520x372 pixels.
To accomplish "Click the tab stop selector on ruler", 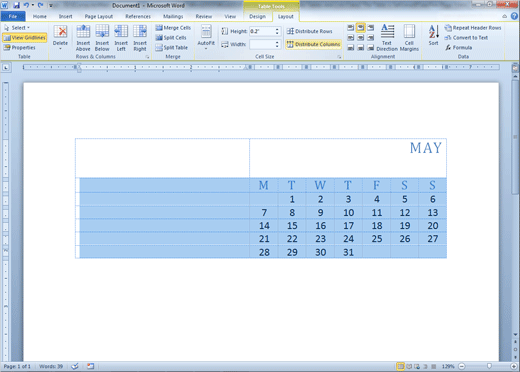I will [6, 68].
